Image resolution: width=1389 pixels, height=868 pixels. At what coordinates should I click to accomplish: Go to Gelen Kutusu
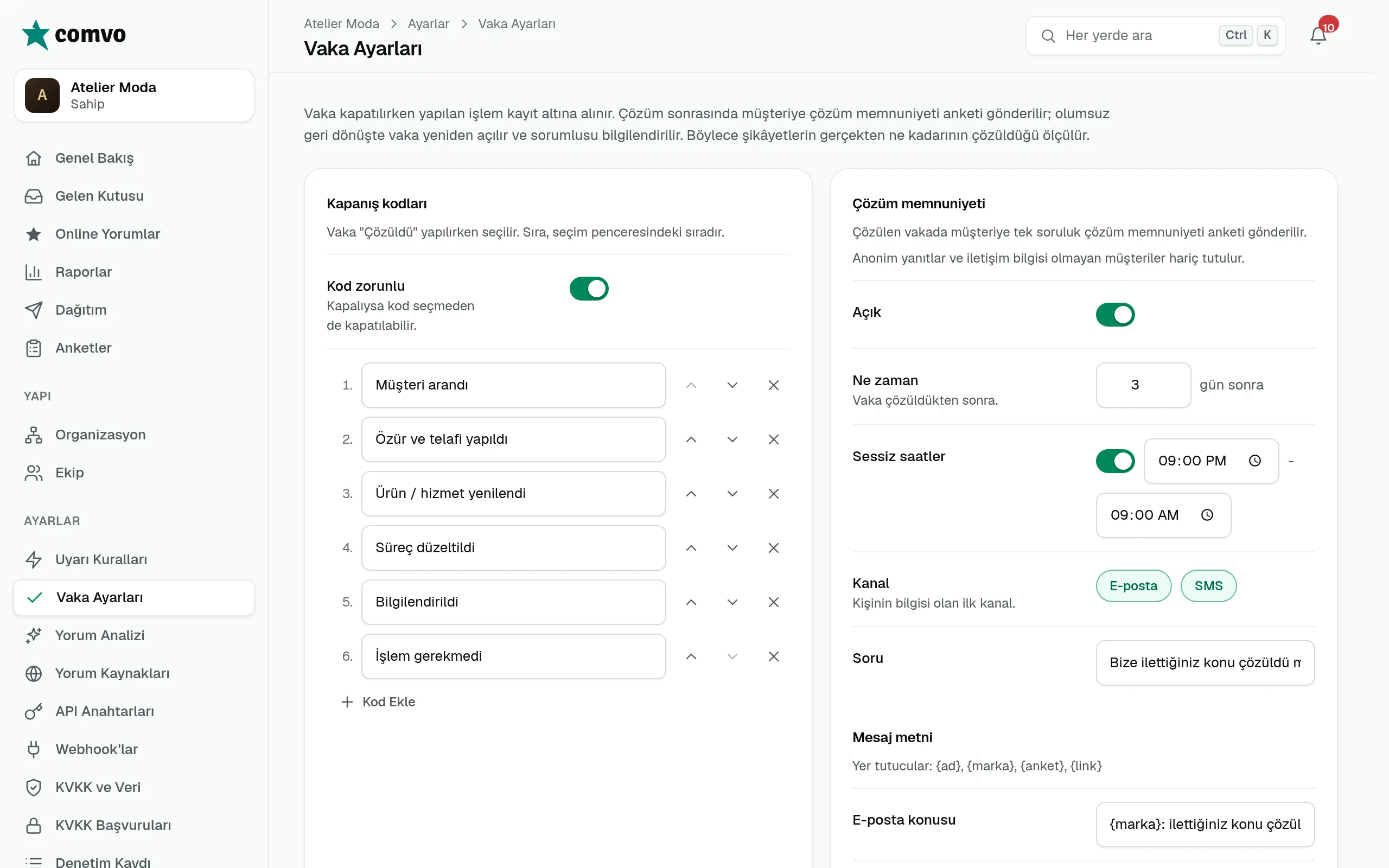tap(133, 196)
